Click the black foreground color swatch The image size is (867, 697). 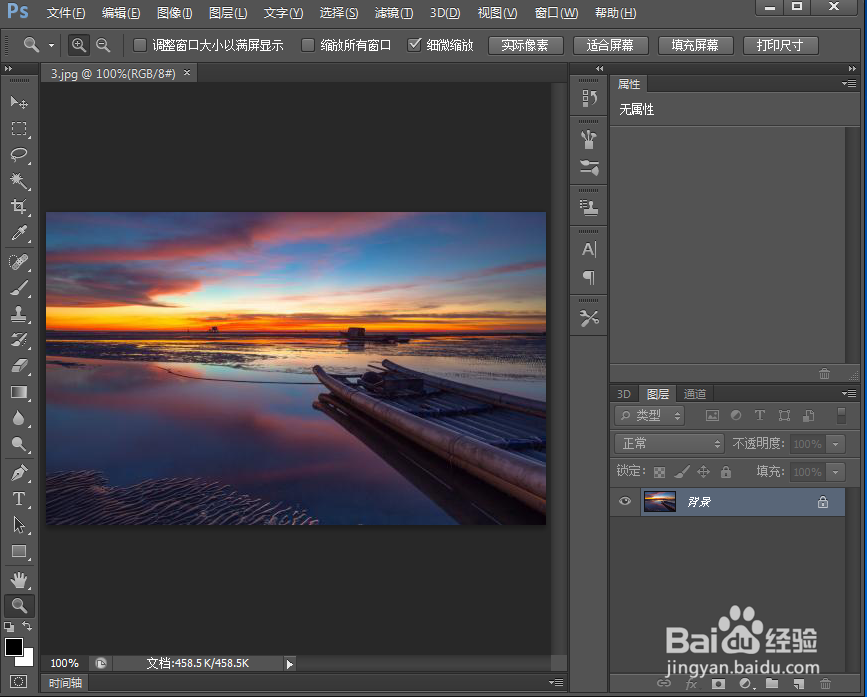click(13, 646)
